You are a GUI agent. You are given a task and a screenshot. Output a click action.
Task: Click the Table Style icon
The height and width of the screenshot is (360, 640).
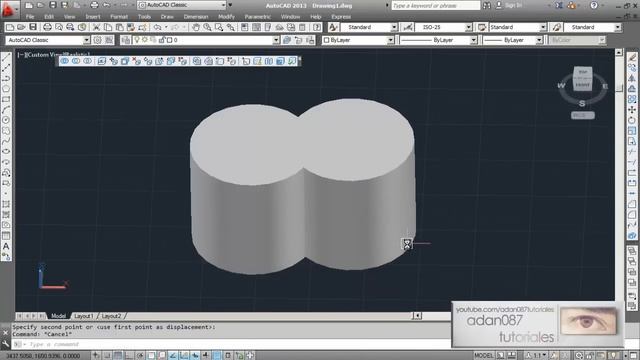(482, 27)
